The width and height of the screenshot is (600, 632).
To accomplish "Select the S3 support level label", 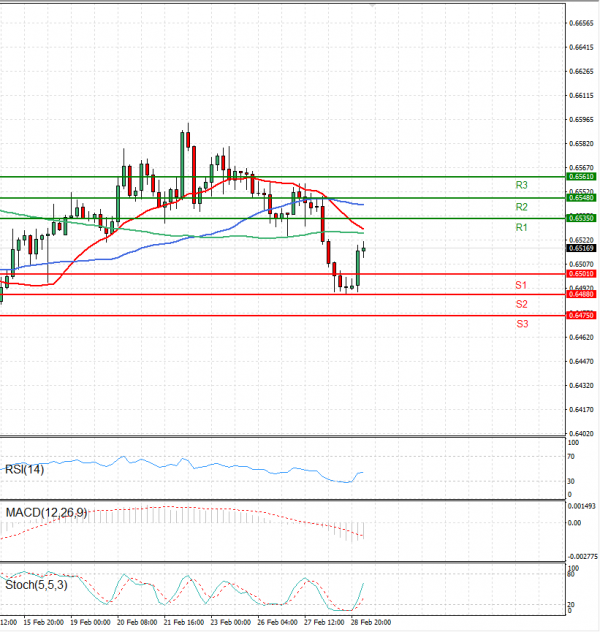I will point(521,325).
